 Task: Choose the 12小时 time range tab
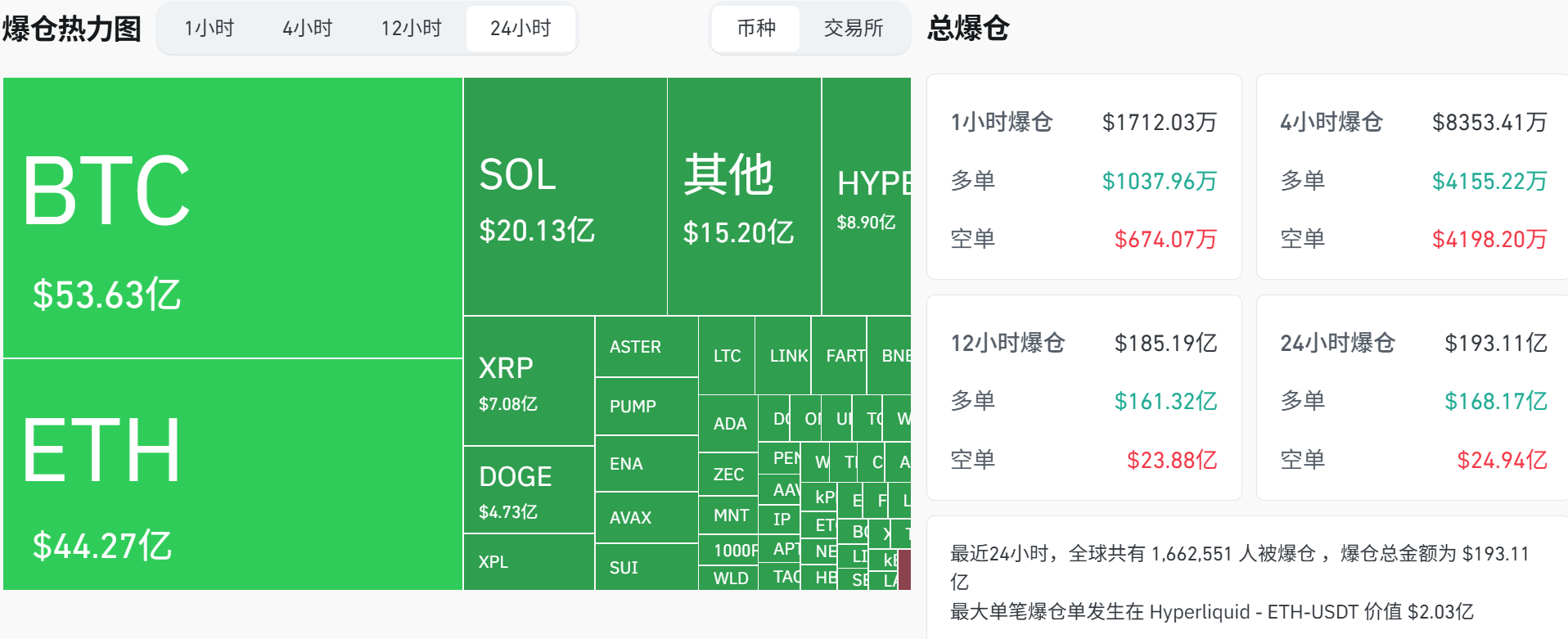tap(411, 29)
